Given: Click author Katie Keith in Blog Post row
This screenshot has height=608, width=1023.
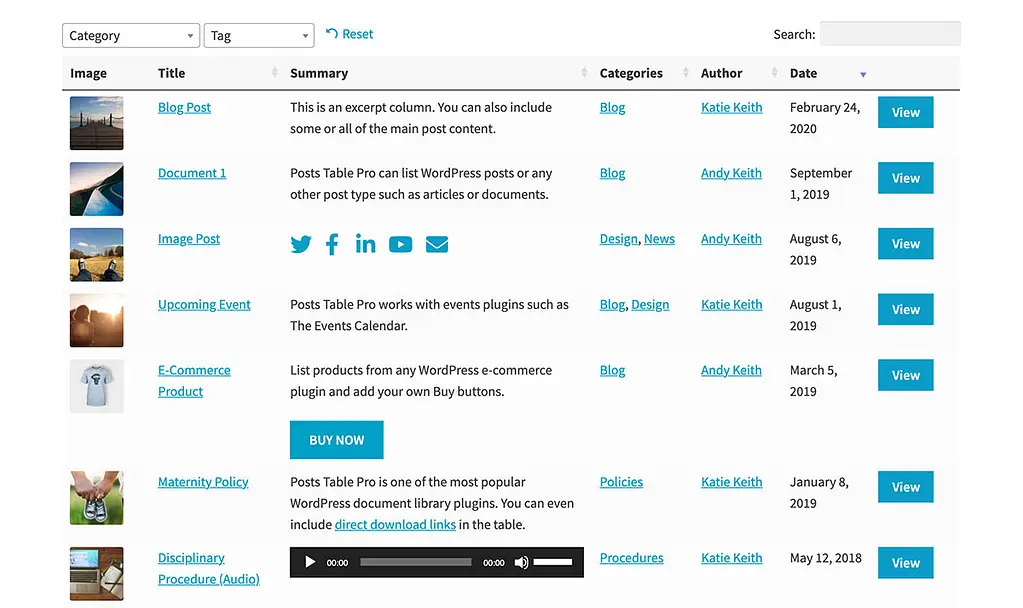Looking at the screenshot, I should tap(731, 108).
